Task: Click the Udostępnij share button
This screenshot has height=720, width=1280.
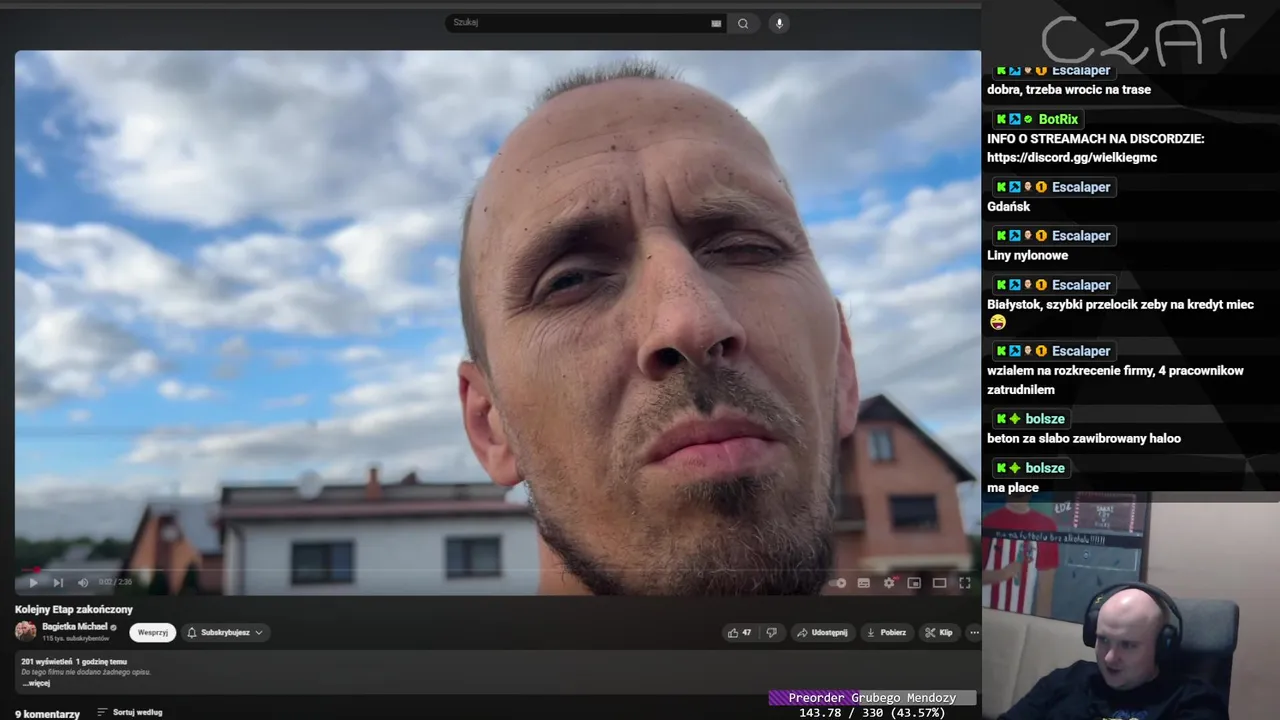Action: coord(823,632)
